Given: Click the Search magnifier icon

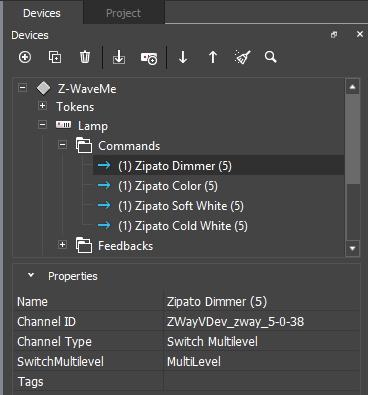Looking at the screenshot, I should (271, 57).
